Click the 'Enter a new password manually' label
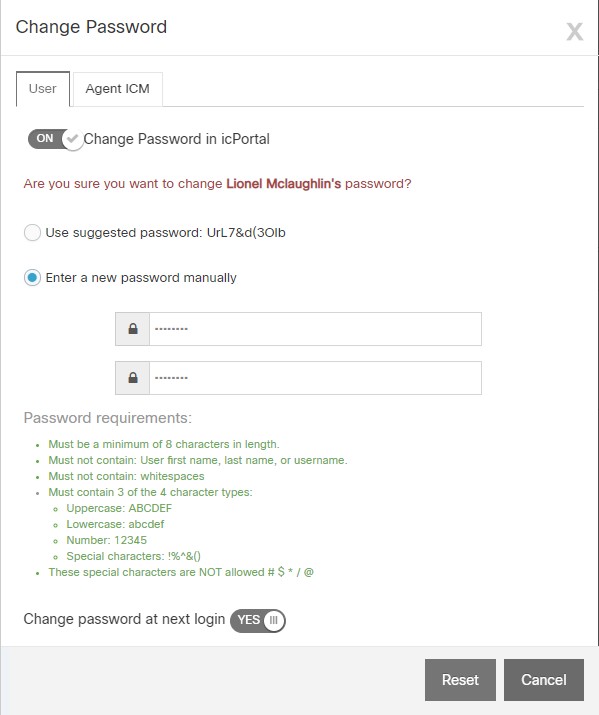The width and height of the screenshot is (599, 715). [x=141, y=278]
